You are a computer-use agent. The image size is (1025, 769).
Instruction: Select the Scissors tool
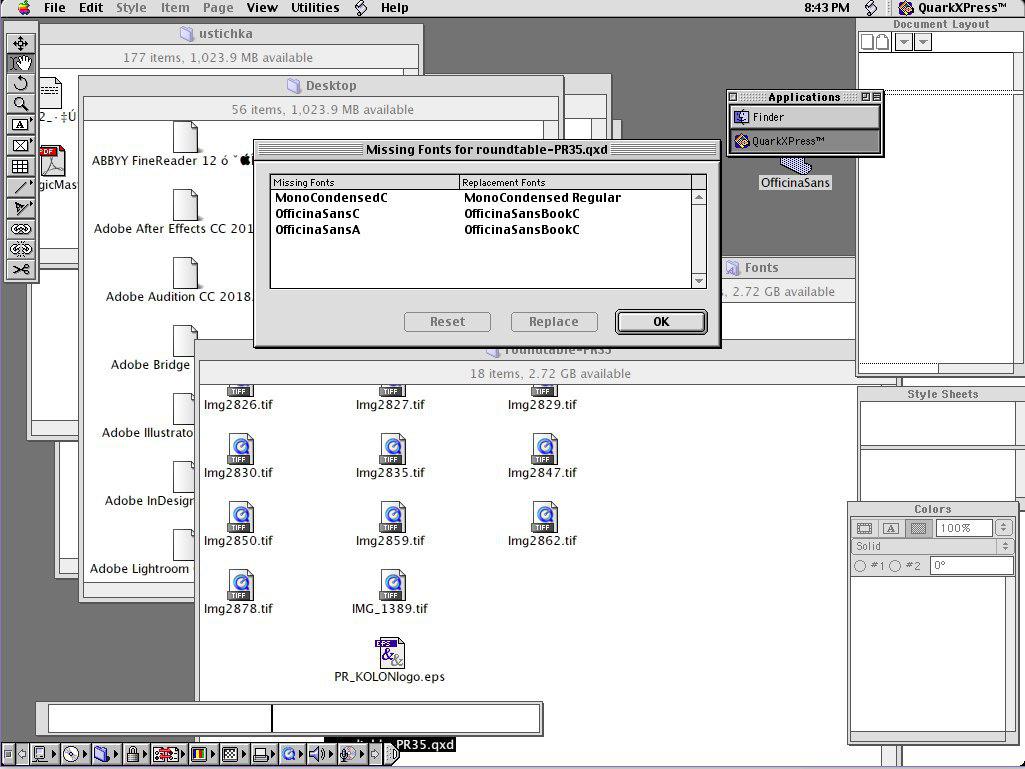tap(21, 269)
